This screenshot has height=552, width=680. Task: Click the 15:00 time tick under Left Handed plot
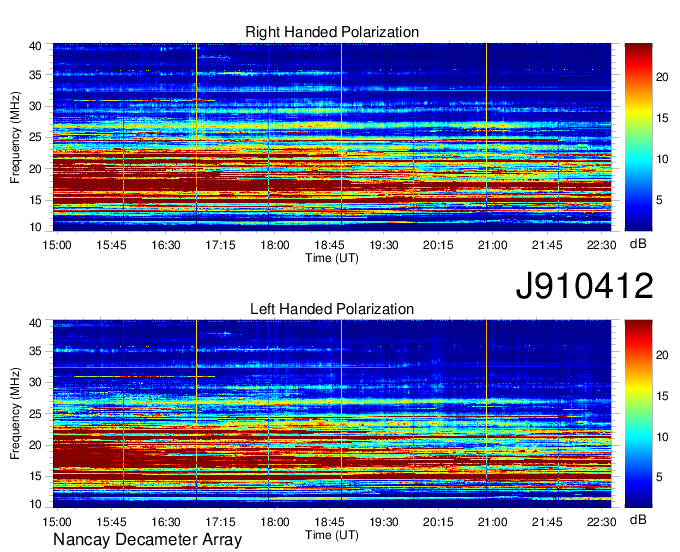[57, 522]
